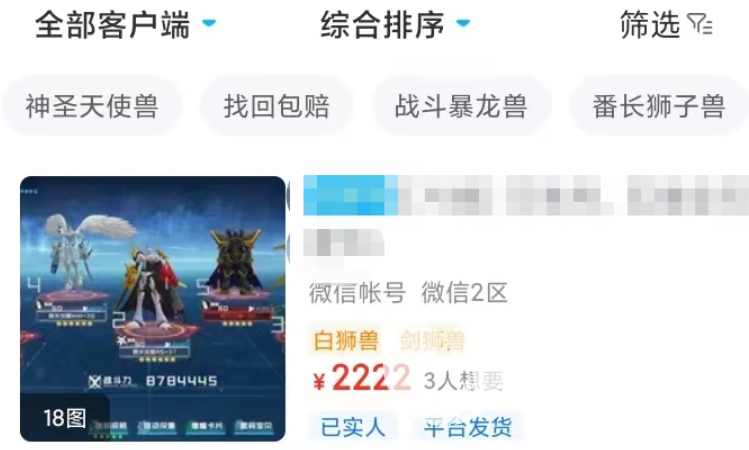Open the 综合排序 sort dropdown
749x450 pixels.
395,25
